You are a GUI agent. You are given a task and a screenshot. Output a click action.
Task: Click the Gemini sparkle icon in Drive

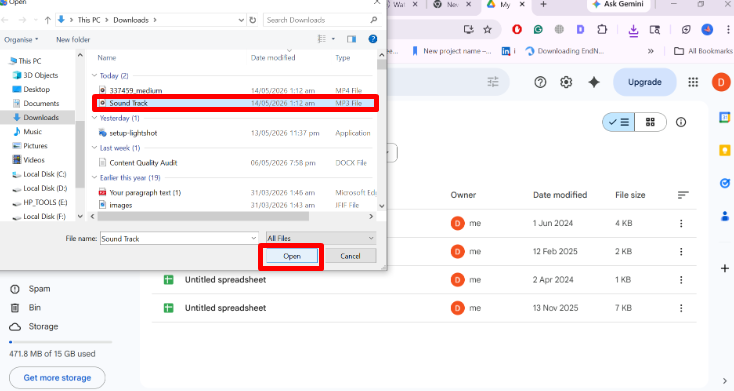(x=594, y=82)
